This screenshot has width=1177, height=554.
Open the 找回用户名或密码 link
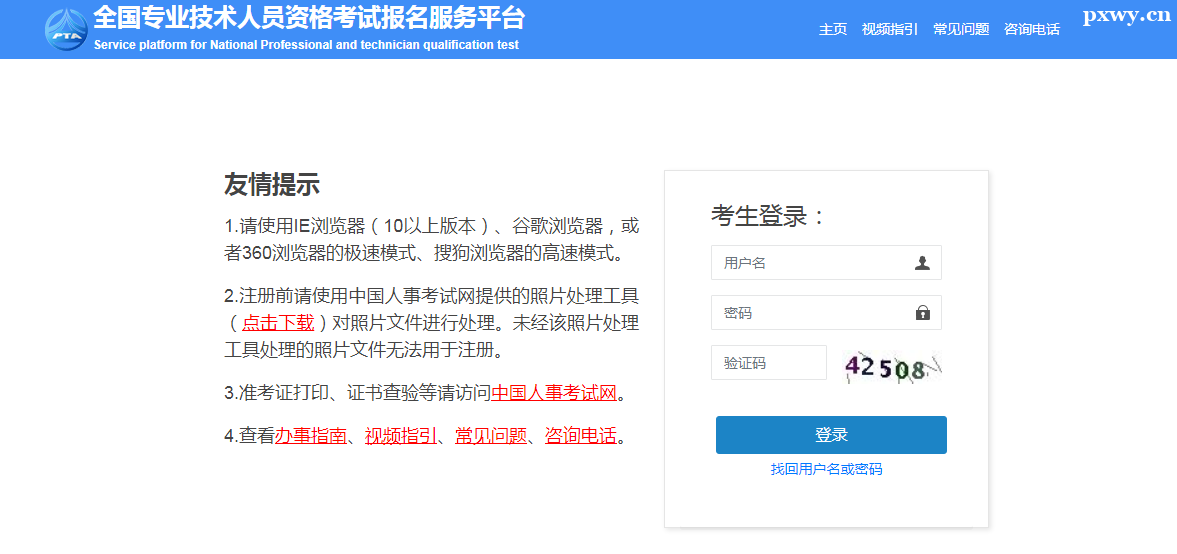tap(826, 469)
